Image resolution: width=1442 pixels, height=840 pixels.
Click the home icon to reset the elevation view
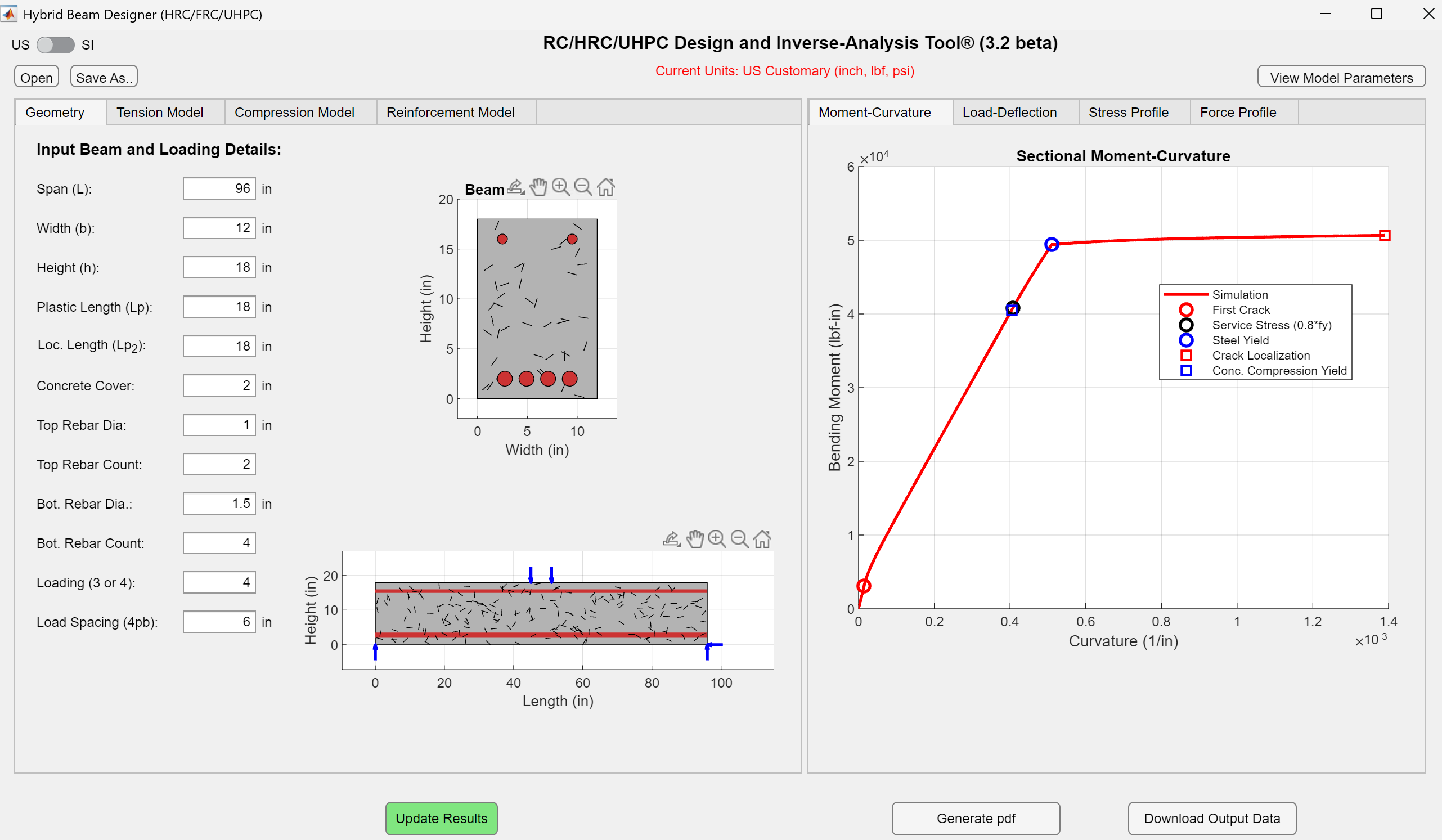[762, 539]
